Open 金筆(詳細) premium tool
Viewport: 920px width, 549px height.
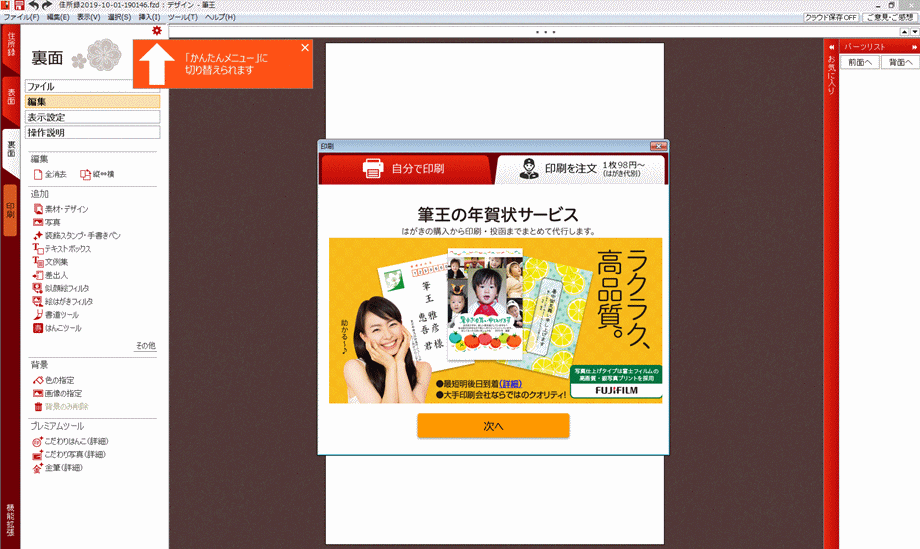[57, 468]
